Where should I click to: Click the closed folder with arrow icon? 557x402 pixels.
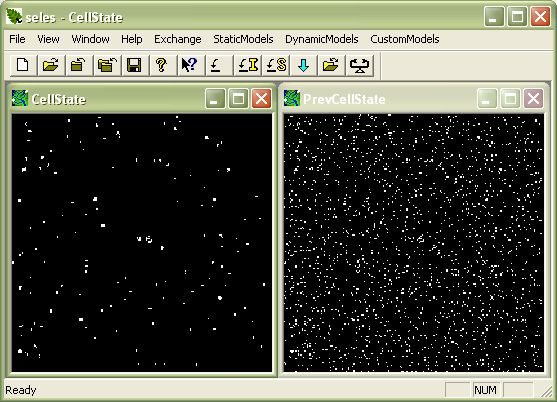pyautogui.click(x=79, y=65)
